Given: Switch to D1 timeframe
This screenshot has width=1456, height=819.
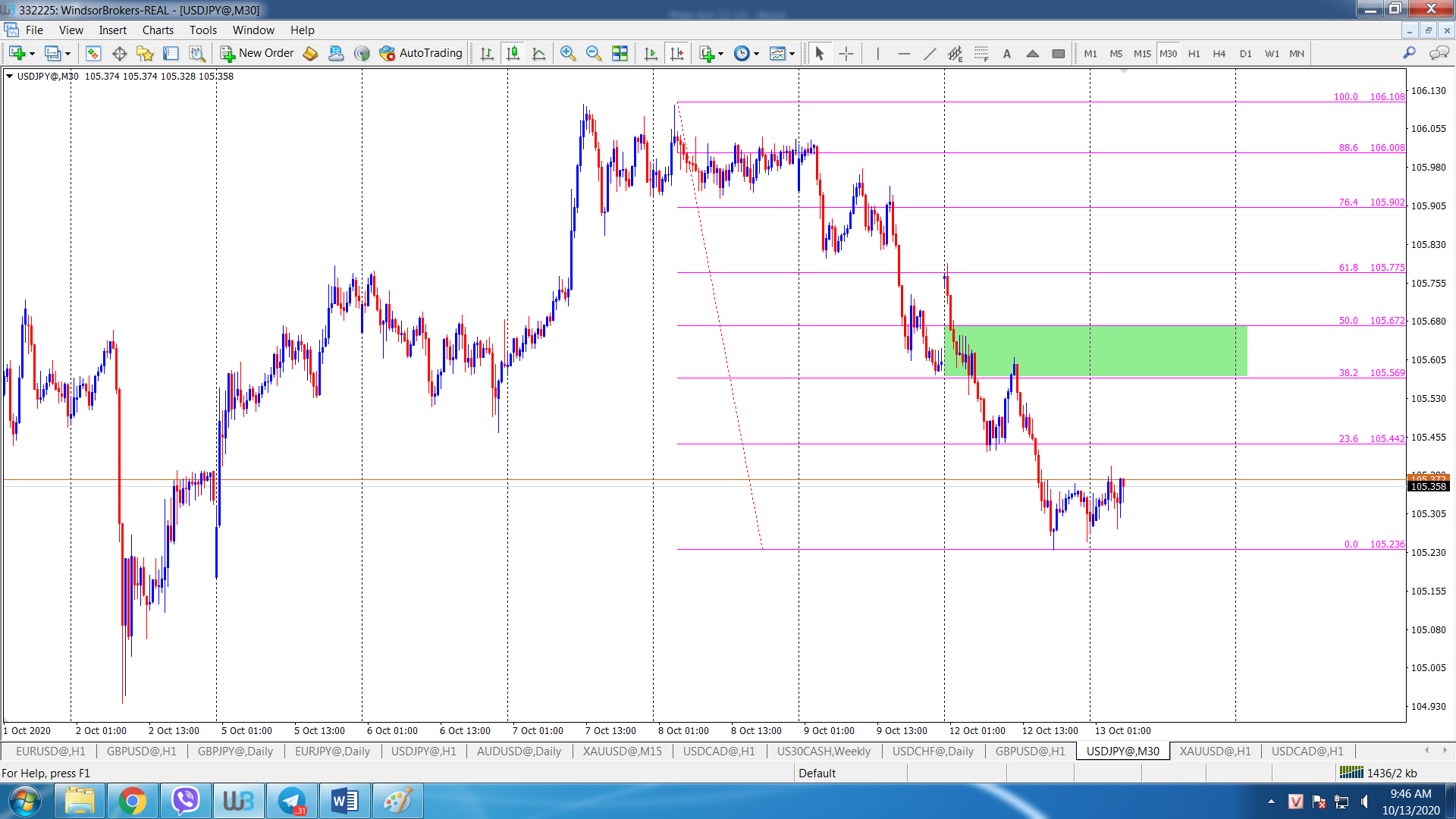Looking at the screenshot, I should point(1245,54).
